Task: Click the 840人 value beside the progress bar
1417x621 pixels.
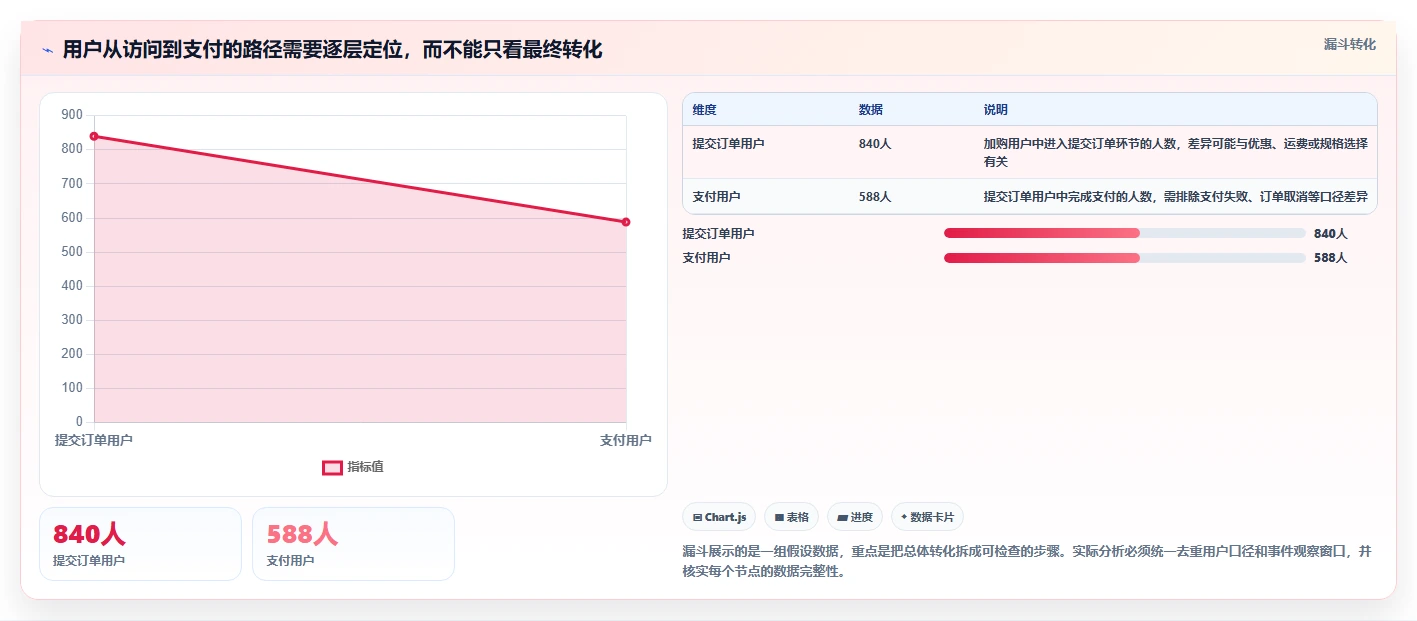Action: click(1331, 234)
